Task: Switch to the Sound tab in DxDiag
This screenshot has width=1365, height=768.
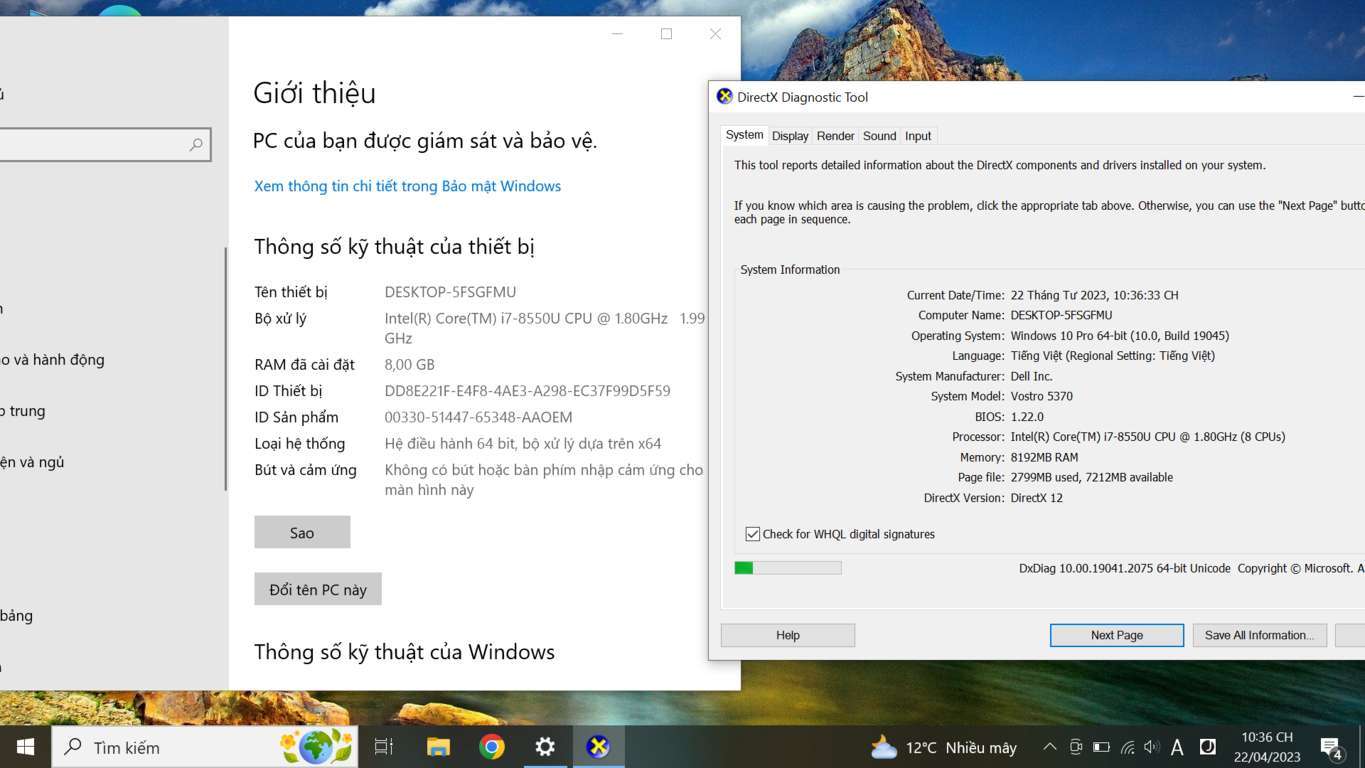Action: pyautogui.click(x=879, y=136)
